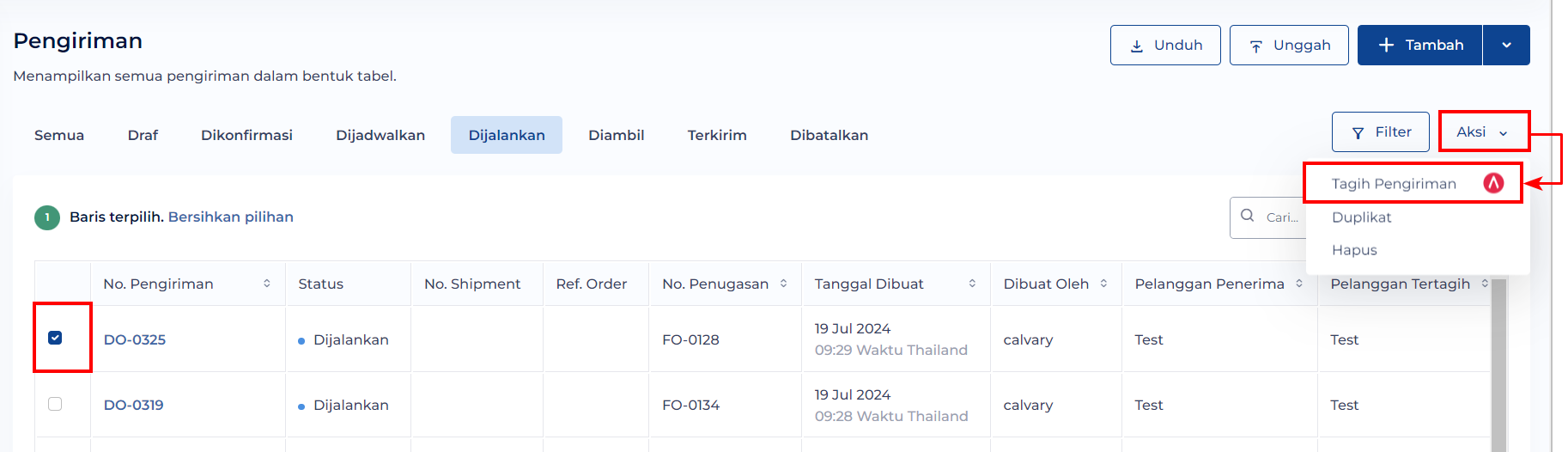Switch to the Terkirim tab
Viewport: 1568px width, 452px height.
click(x=717, y=135)
